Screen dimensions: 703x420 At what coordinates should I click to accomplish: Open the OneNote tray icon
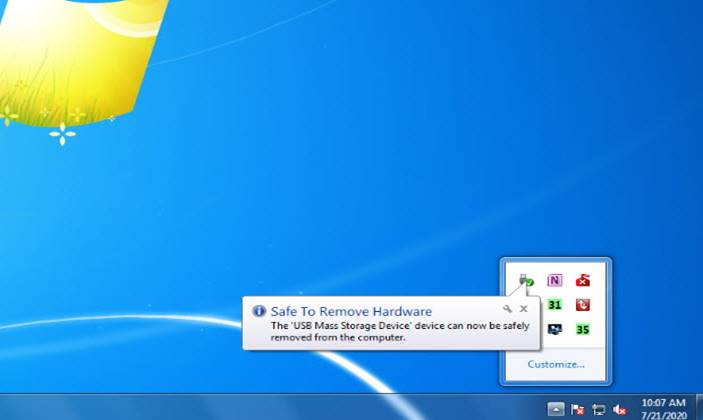pyautogui.click(x=555, y=280)
